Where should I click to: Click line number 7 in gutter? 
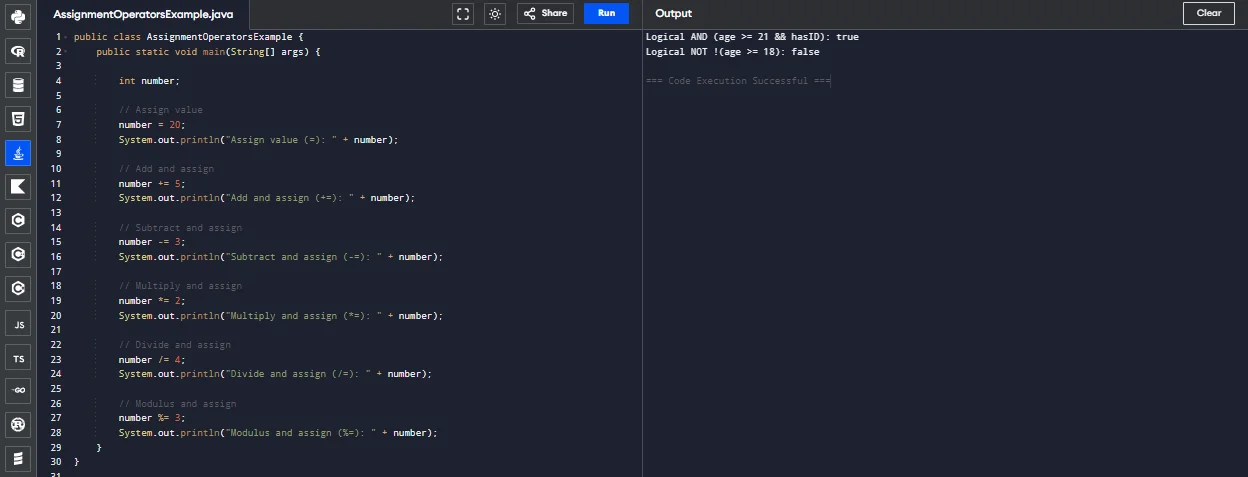coord(58,125)
